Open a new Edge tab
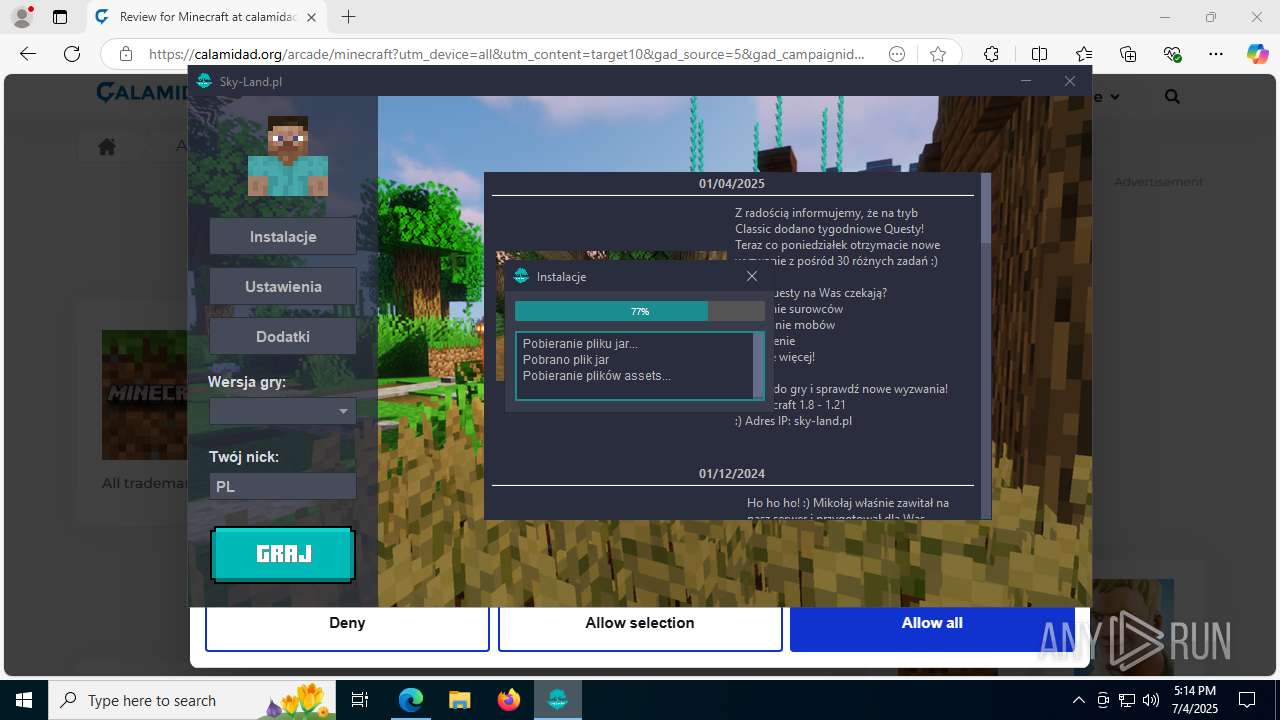 coord(348,17)
